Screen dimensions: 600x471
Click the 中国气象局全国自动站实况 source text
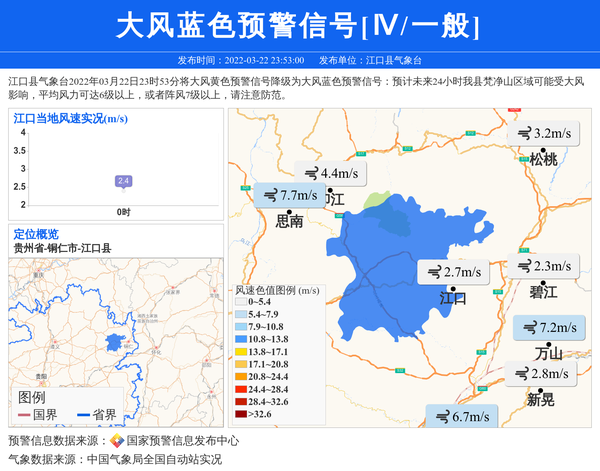154,459
